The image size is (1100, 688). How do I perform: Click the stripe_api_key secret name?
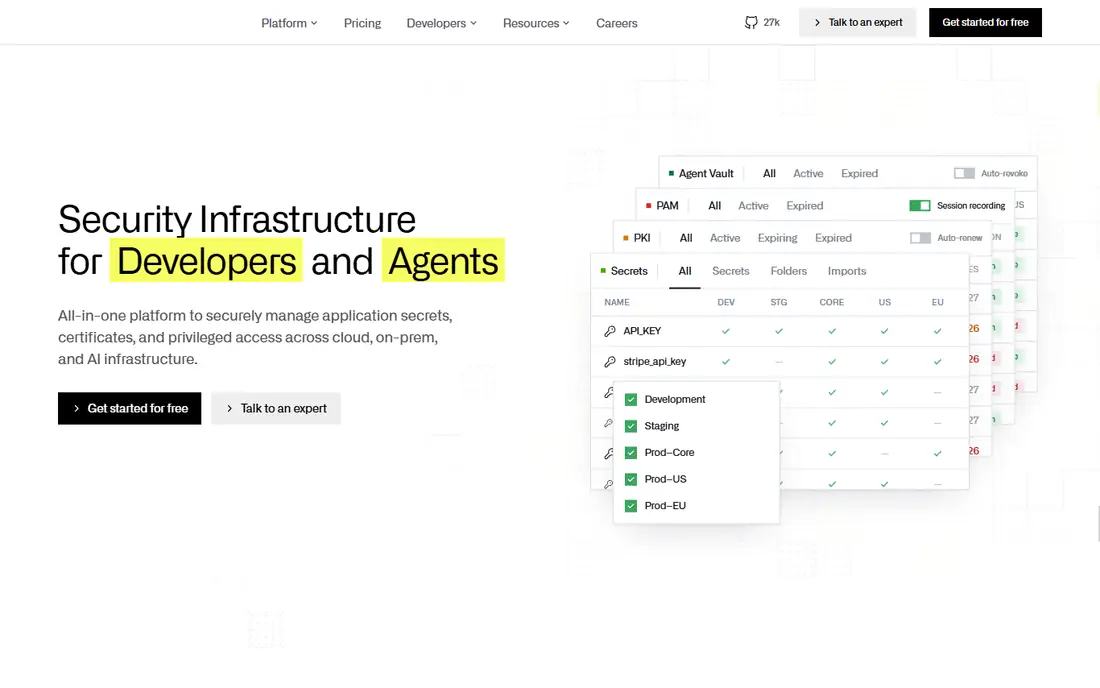click(x=655, y=362)
